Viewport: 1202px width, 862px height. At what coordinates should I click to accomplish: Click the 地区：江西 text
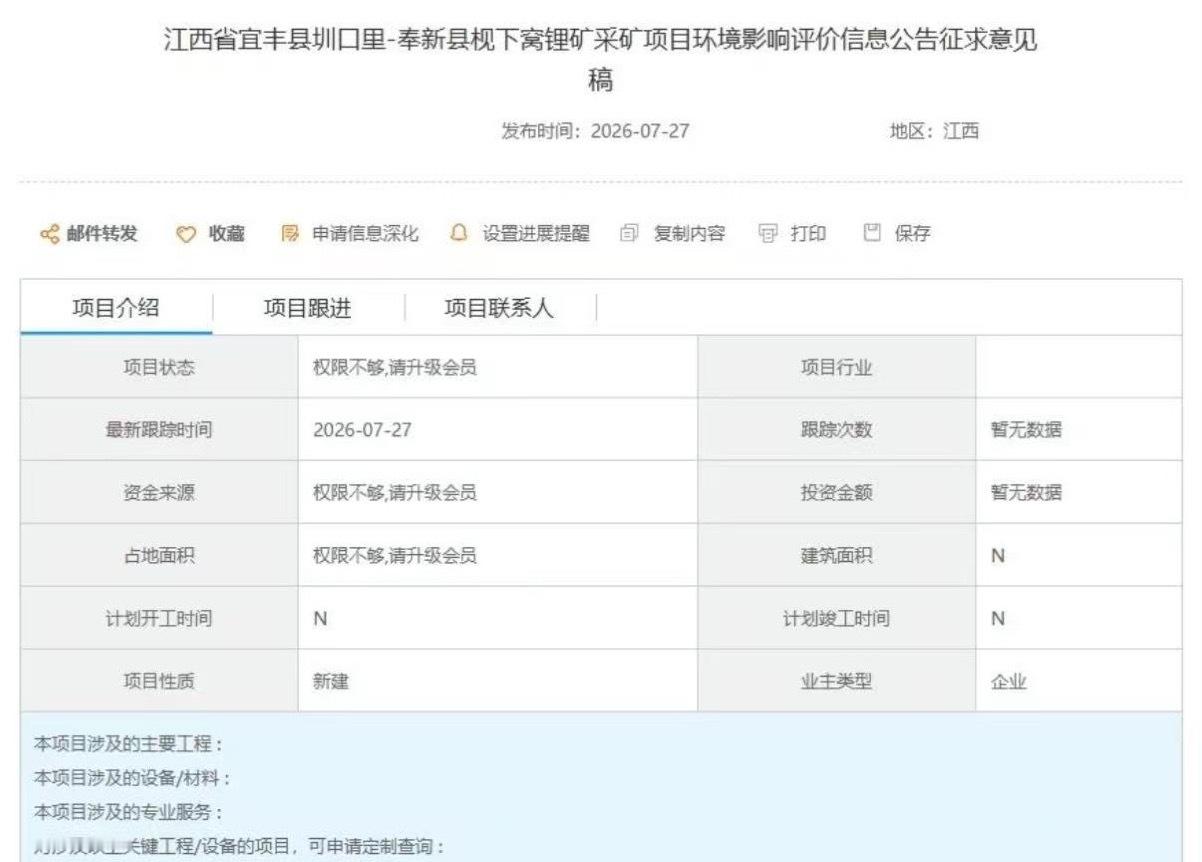point(934,131)
